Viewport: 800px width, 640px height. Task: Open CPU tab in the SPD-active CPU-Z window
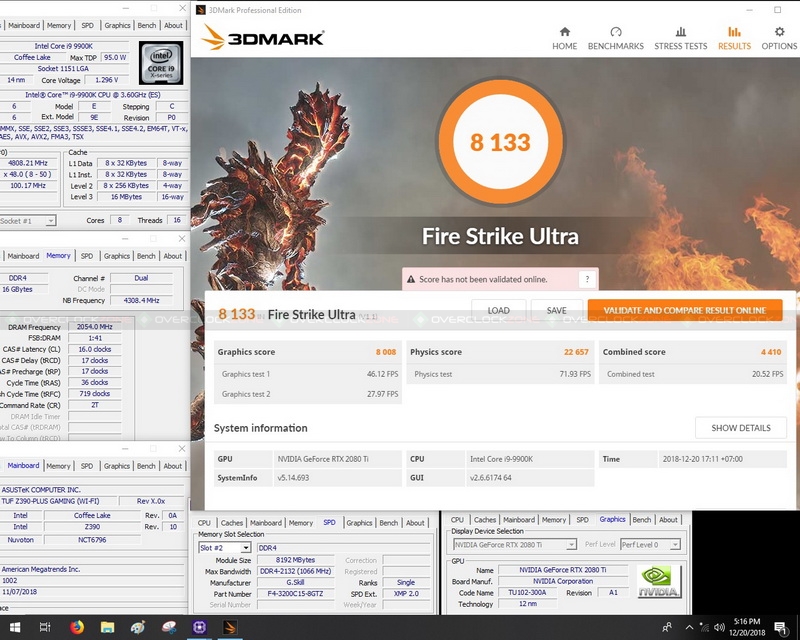coord(204,523)
